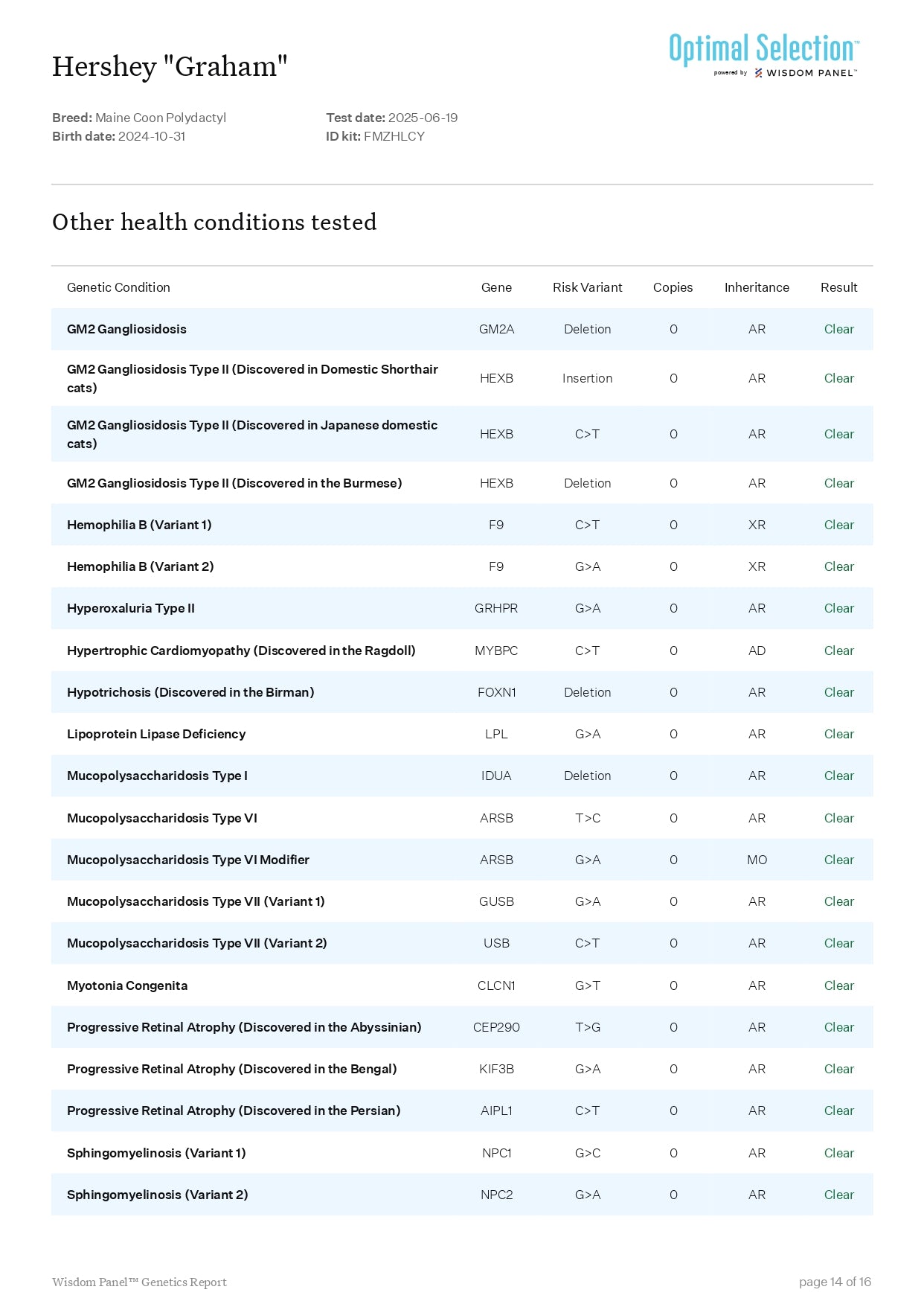Screen dimensions: 924x1307
Task: Click the CEP290 gene cell
Action: pyautogui.click(x=496, y=1027)
